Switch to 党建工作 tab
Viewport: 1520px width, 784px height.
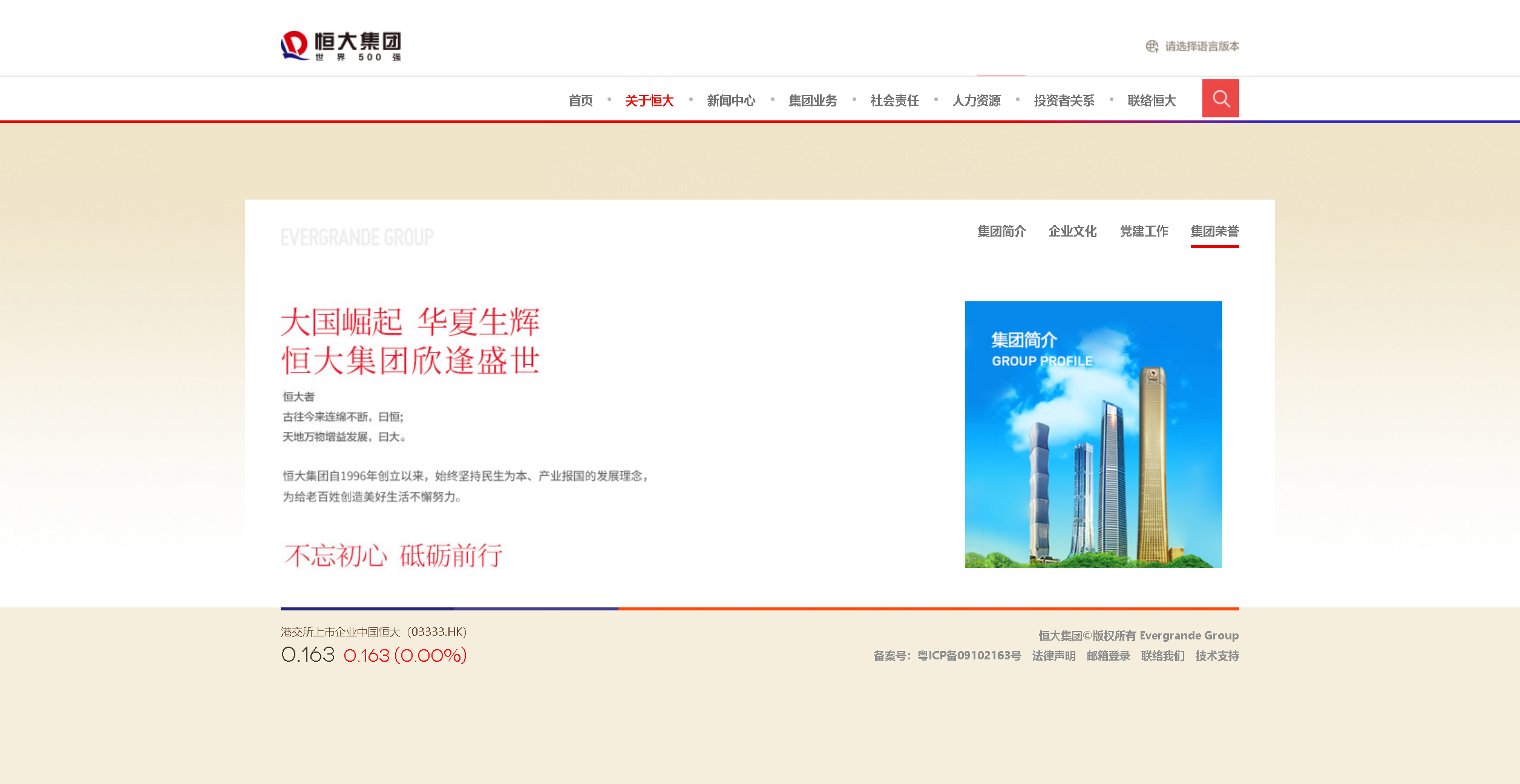pos(1144,231)
